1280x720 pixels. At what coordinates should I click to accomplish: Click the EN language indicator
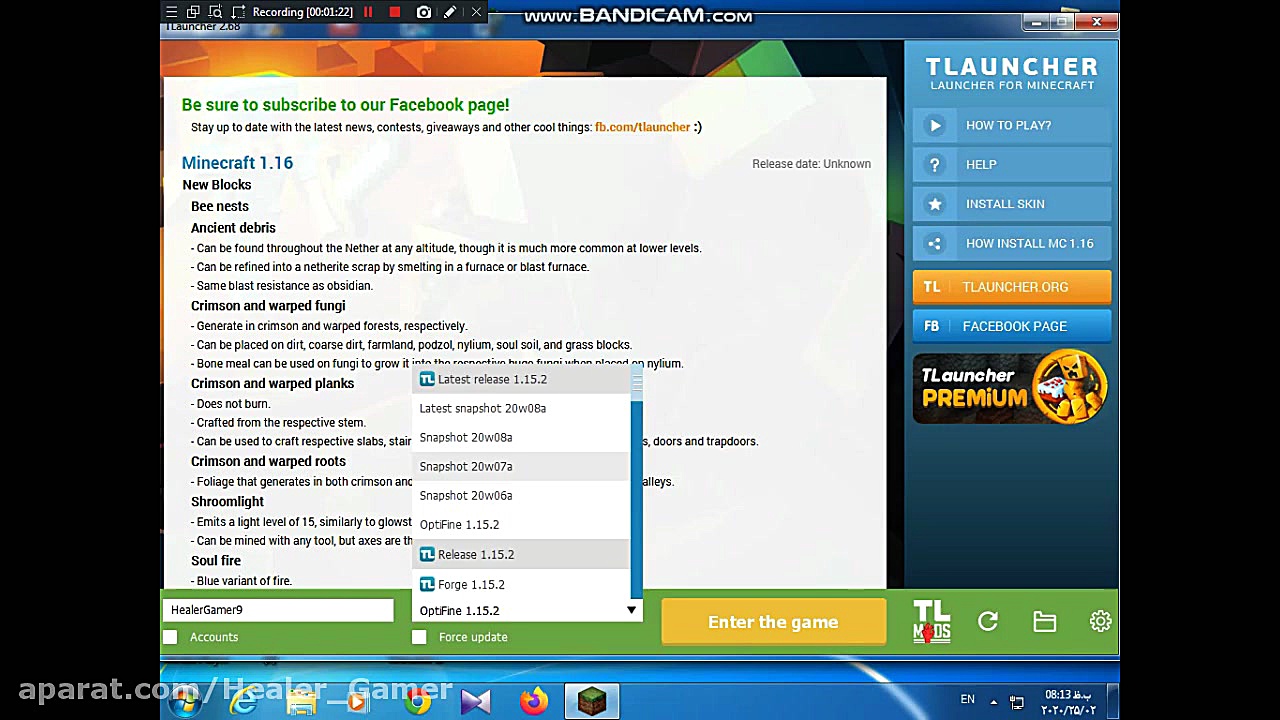[x=967, y=700]
